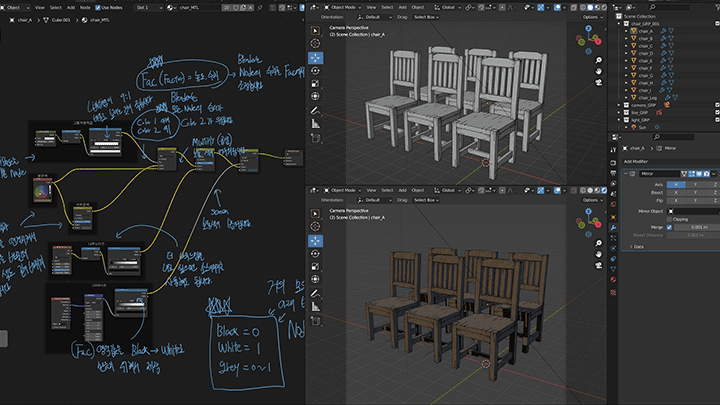Select the Transform tool in bottom viewport
Viewport: 720px width, 405px height.
point(315,279)
